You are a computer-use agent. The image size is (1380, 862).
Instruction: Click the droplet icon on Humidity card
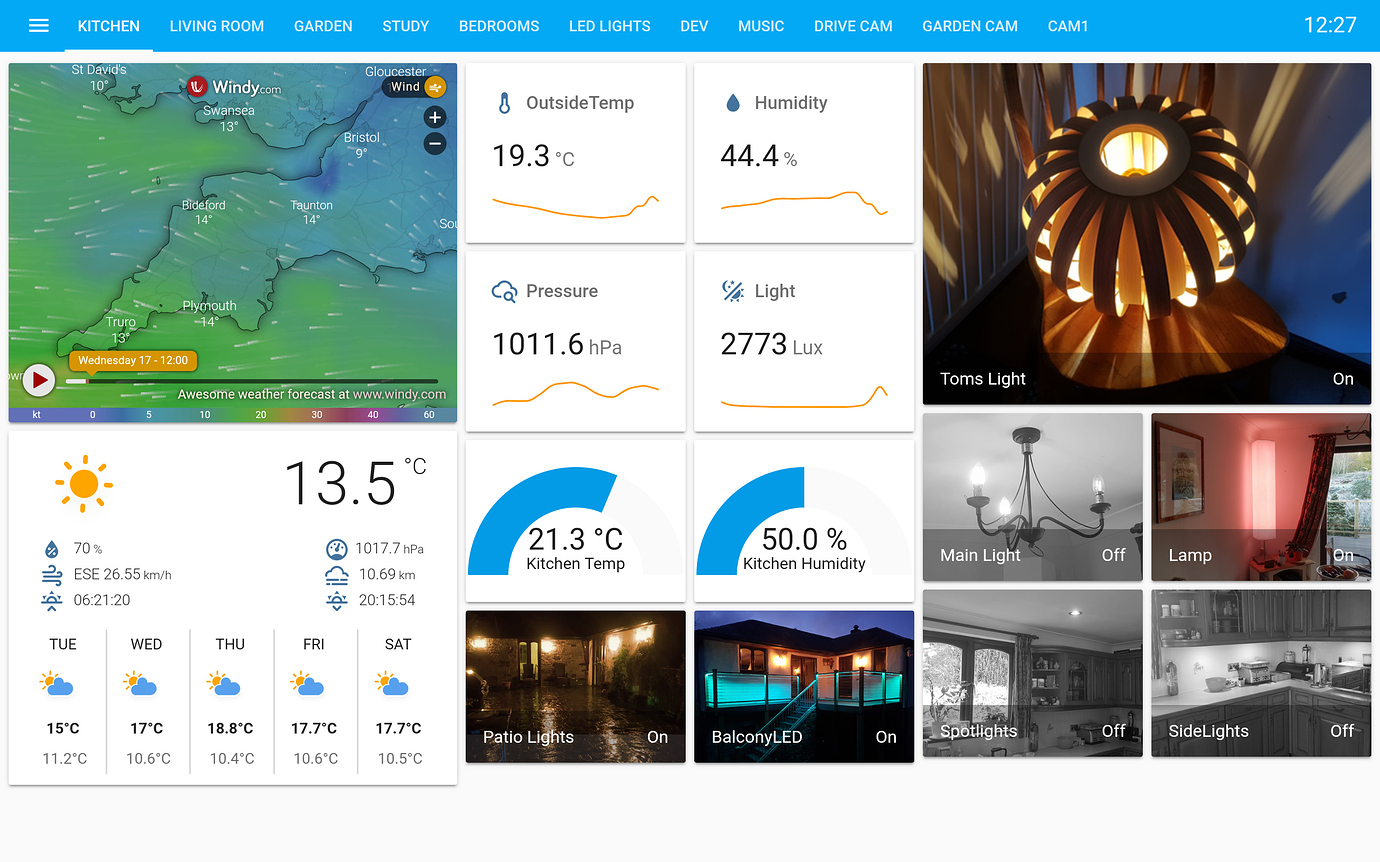click(x=733, y=102)
